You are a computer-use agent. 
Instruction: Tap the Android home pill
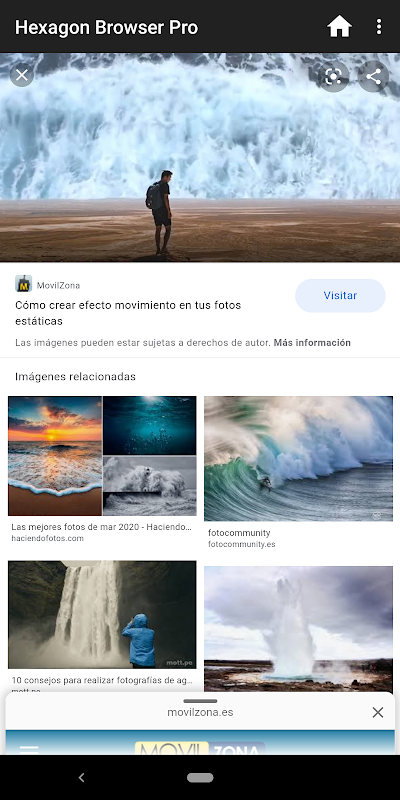tap(200, 778)
